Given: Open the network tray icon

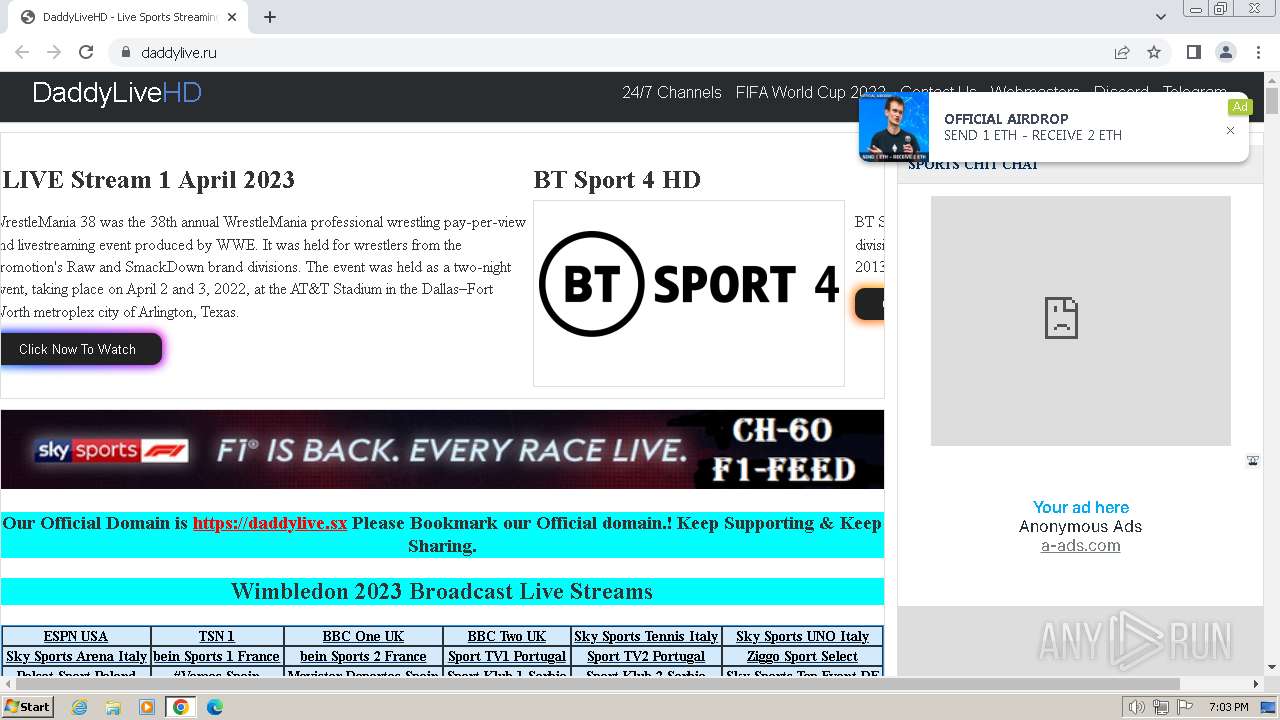Looking at the screenshot, I should [x=1160, y=707].
